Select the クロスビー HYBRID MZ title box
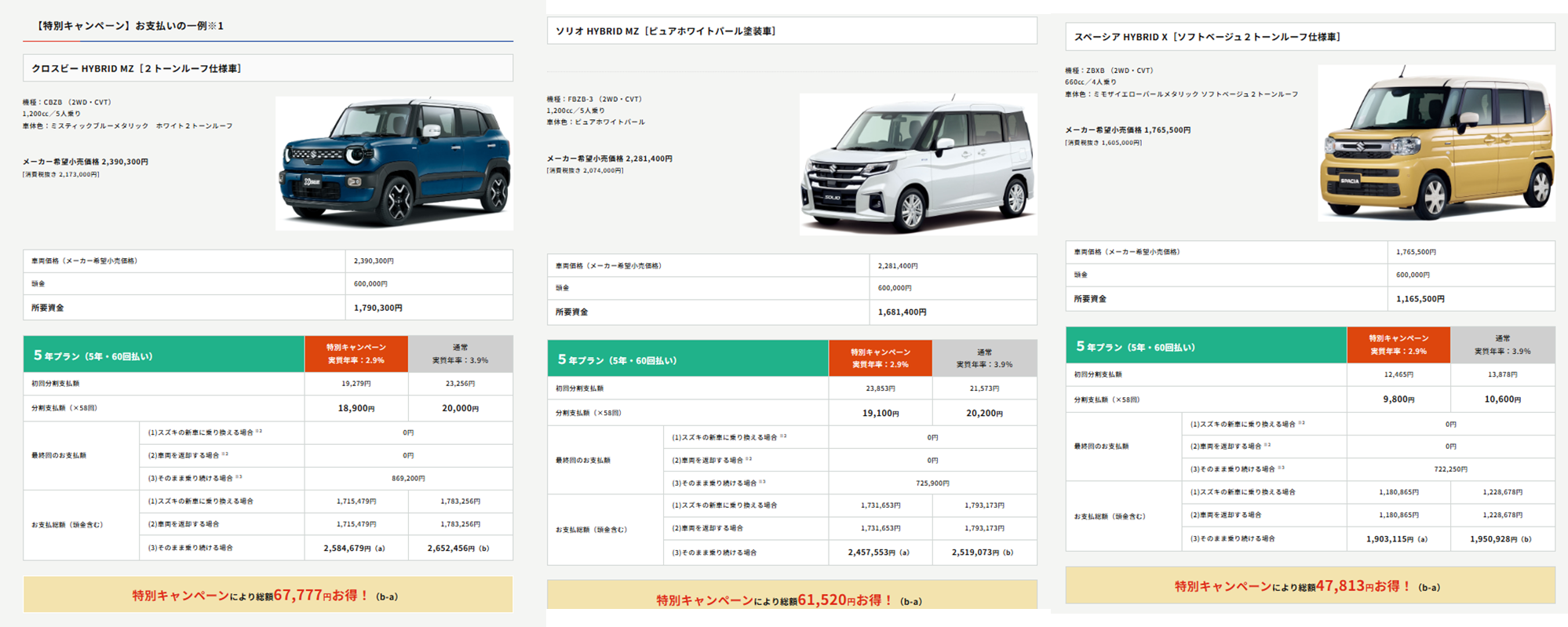This screenshot has height=627, width=1568. (x=268, y=68)
